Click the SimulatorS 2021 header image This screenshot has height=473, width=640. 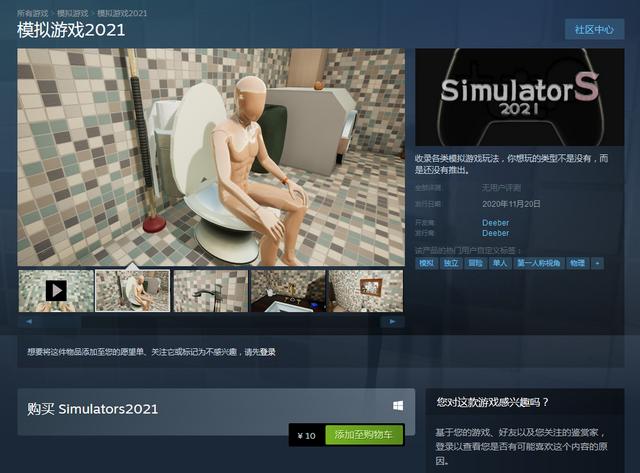tap(520, 97)
